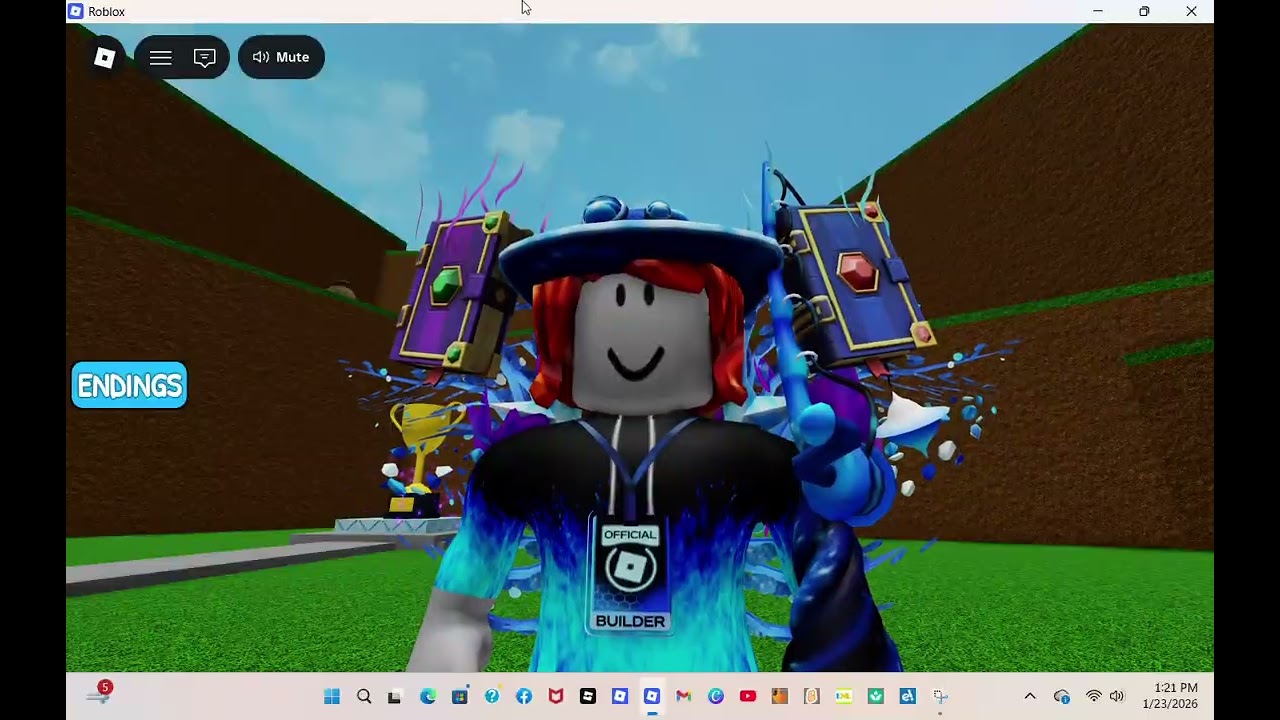
Task: Open the Canva taskbar icon
Action: (716, 696)
